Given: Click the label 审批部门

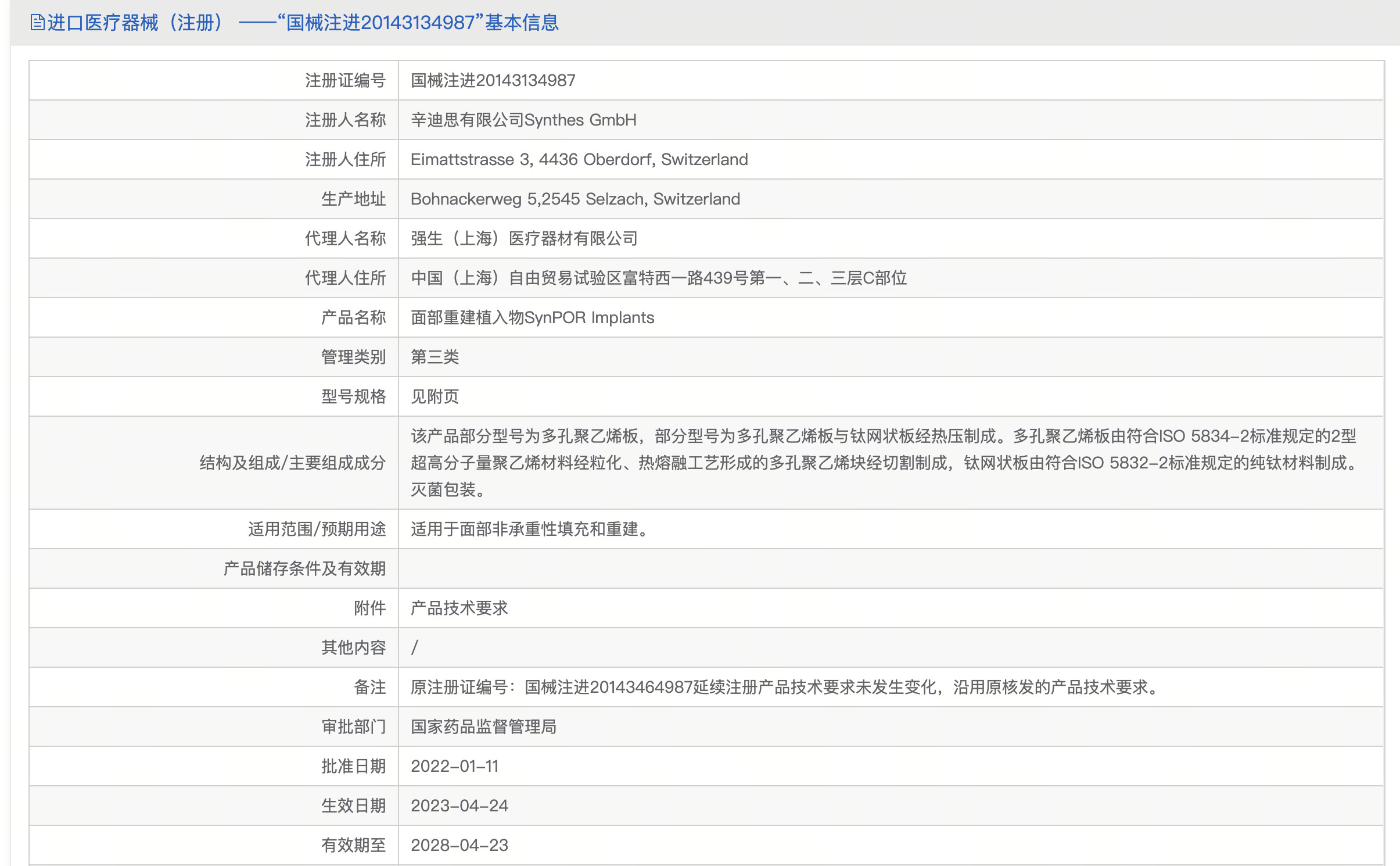Looking at the screenshot, I should click(354, 727).
